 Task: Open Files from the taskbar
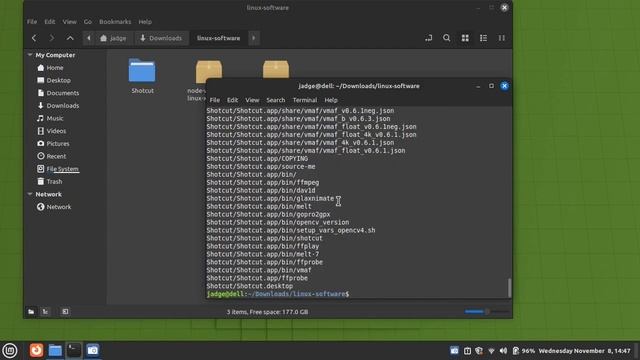click(x=55, y=351)
